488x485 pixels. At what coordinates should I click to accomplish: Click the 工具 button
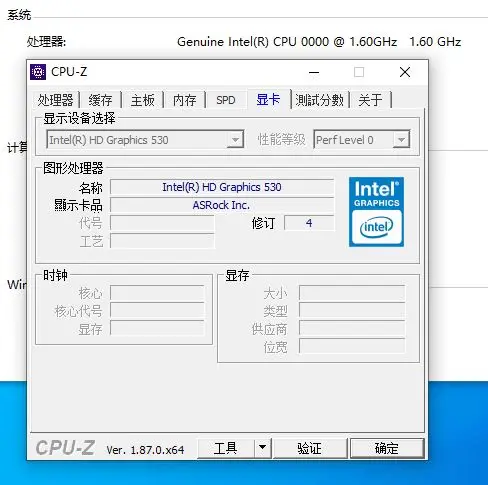(x=226, y=448)
